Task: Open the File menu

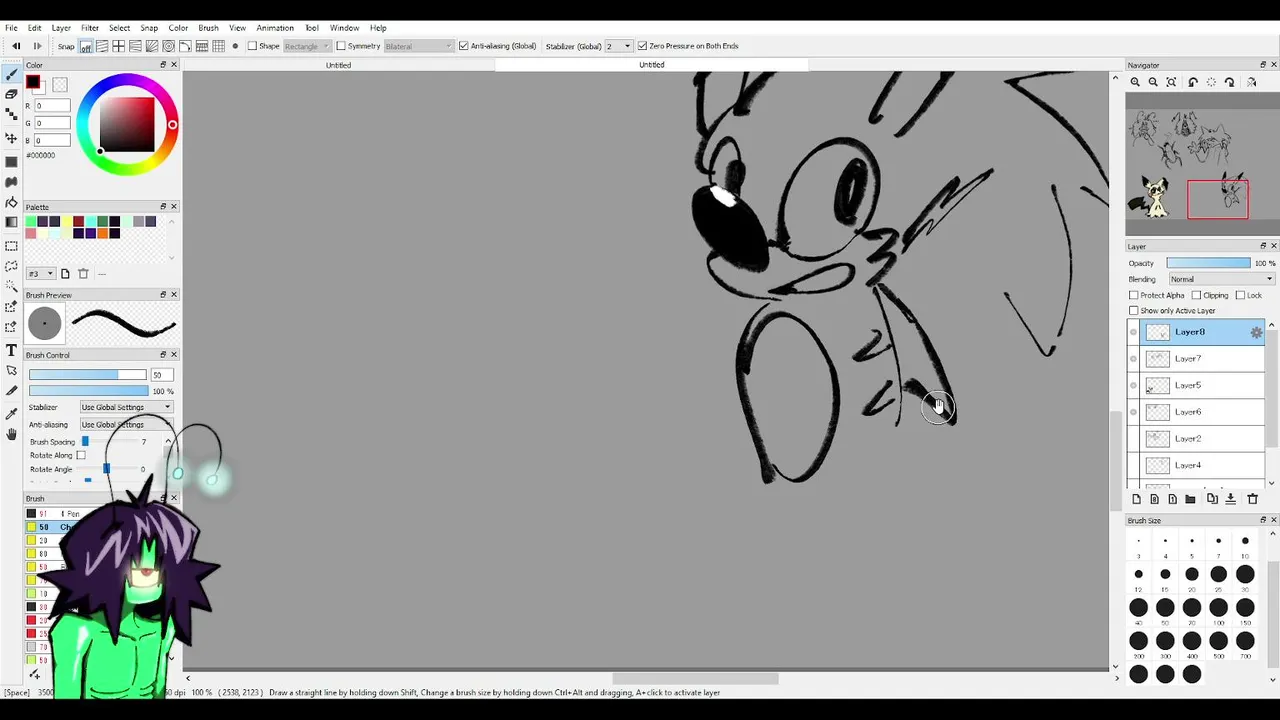Action: tap(11, 28)
